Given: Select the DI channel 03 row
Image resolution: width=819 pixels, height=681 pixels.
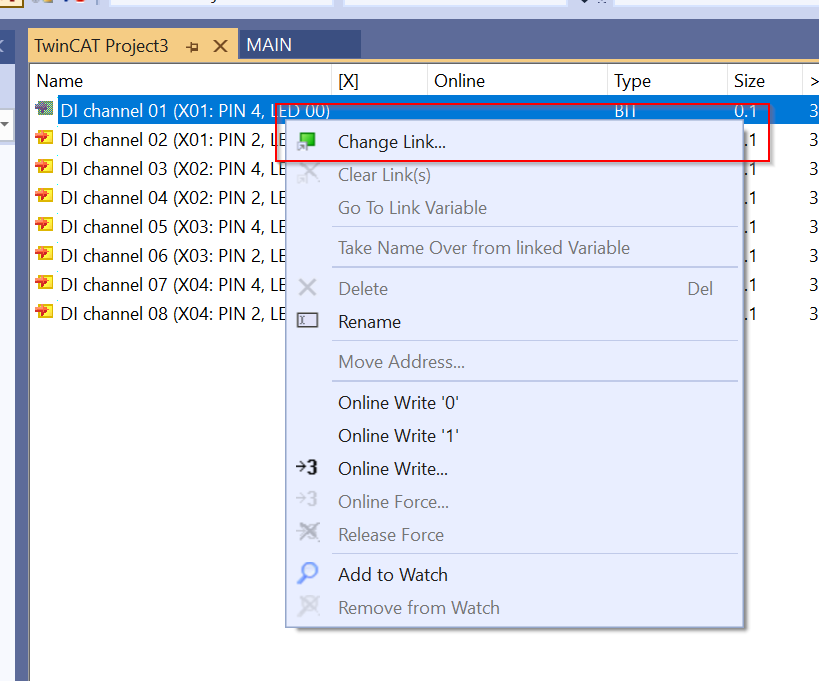Looking at the screenshot, I should click(173, 169).
